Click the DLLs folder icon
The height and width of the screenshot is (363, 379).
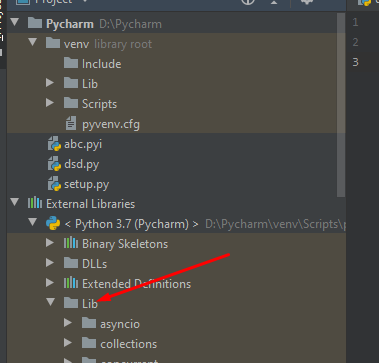click(71, 263)
